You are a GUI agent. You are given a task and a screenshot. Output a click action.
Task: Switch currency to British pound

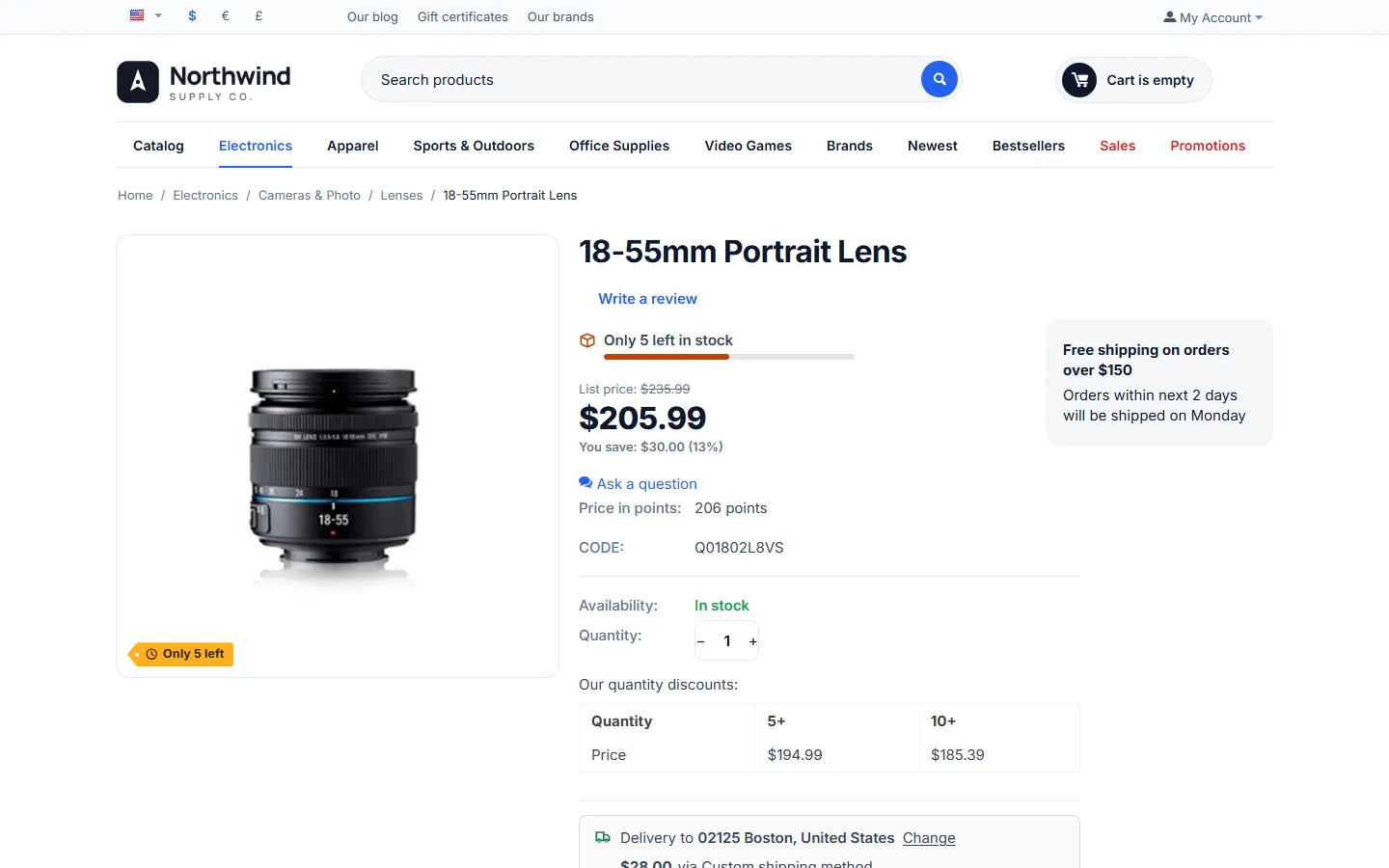pyautogui.click(x=259, y=15)
